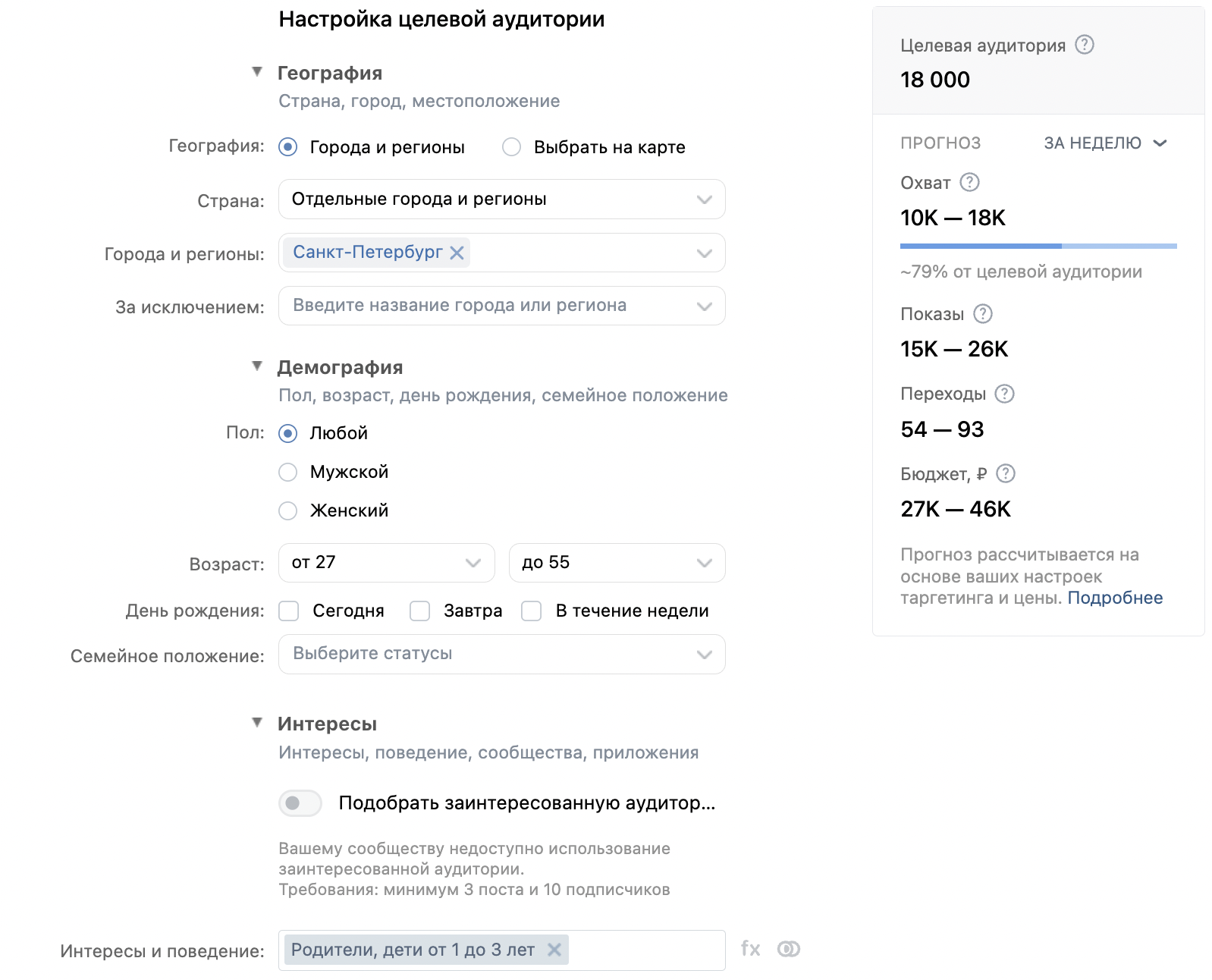Click help icon next to Переходы
The image size is (1212, 980).
pyautogui.click(x=1004, y=394)
